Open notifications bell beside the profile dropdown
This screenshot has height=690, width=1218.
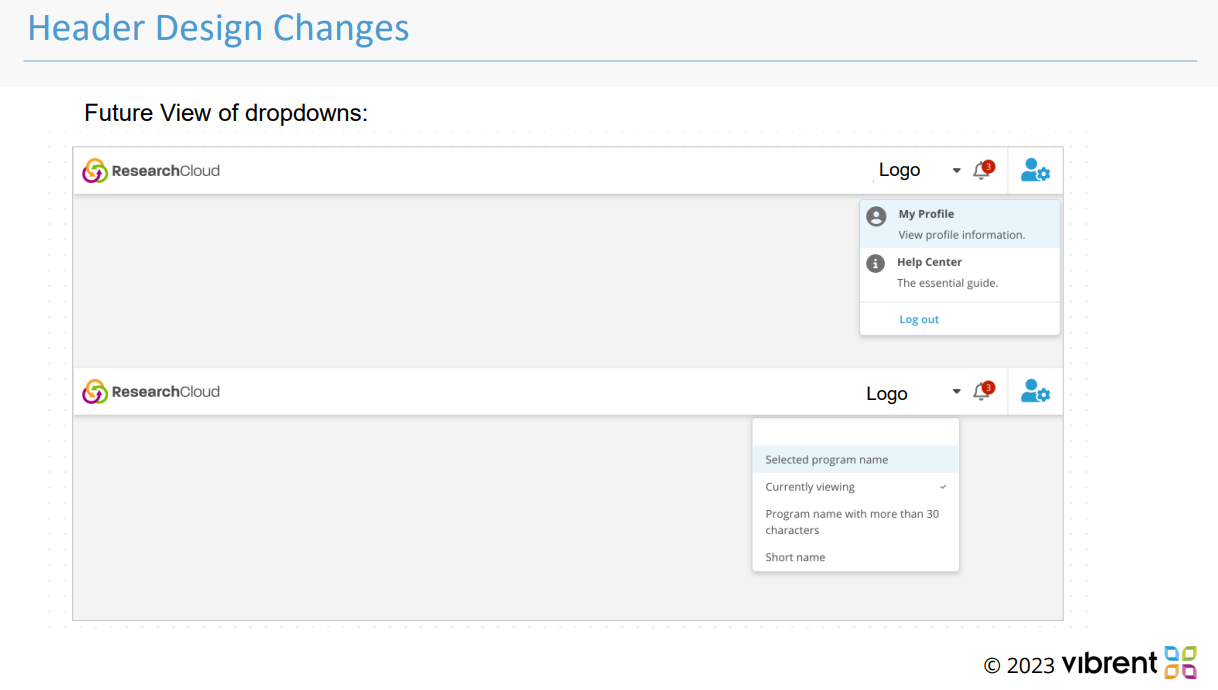click(982, 171)
